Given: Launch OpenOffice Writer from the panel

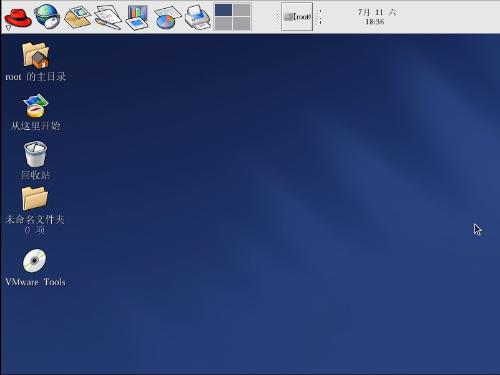Looking at the screenshot, I should click(108, 17).
